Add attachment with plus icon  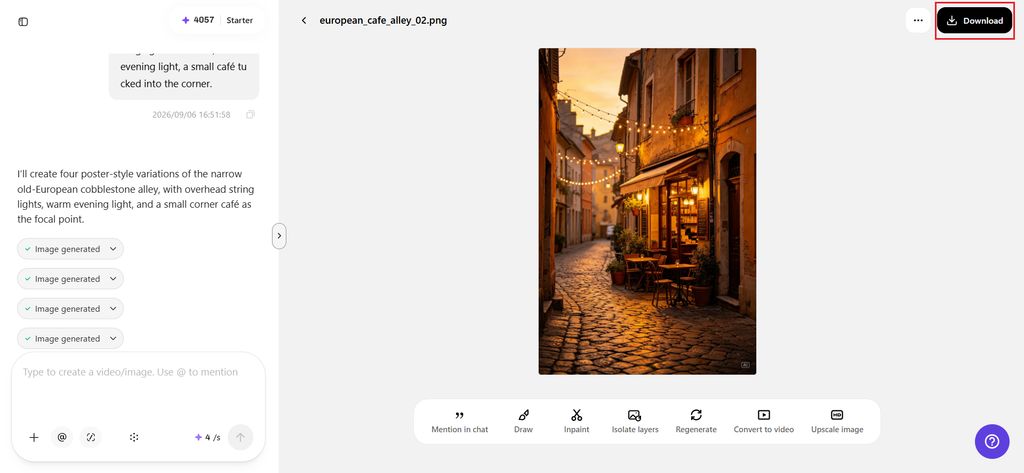tap(34, 438)
